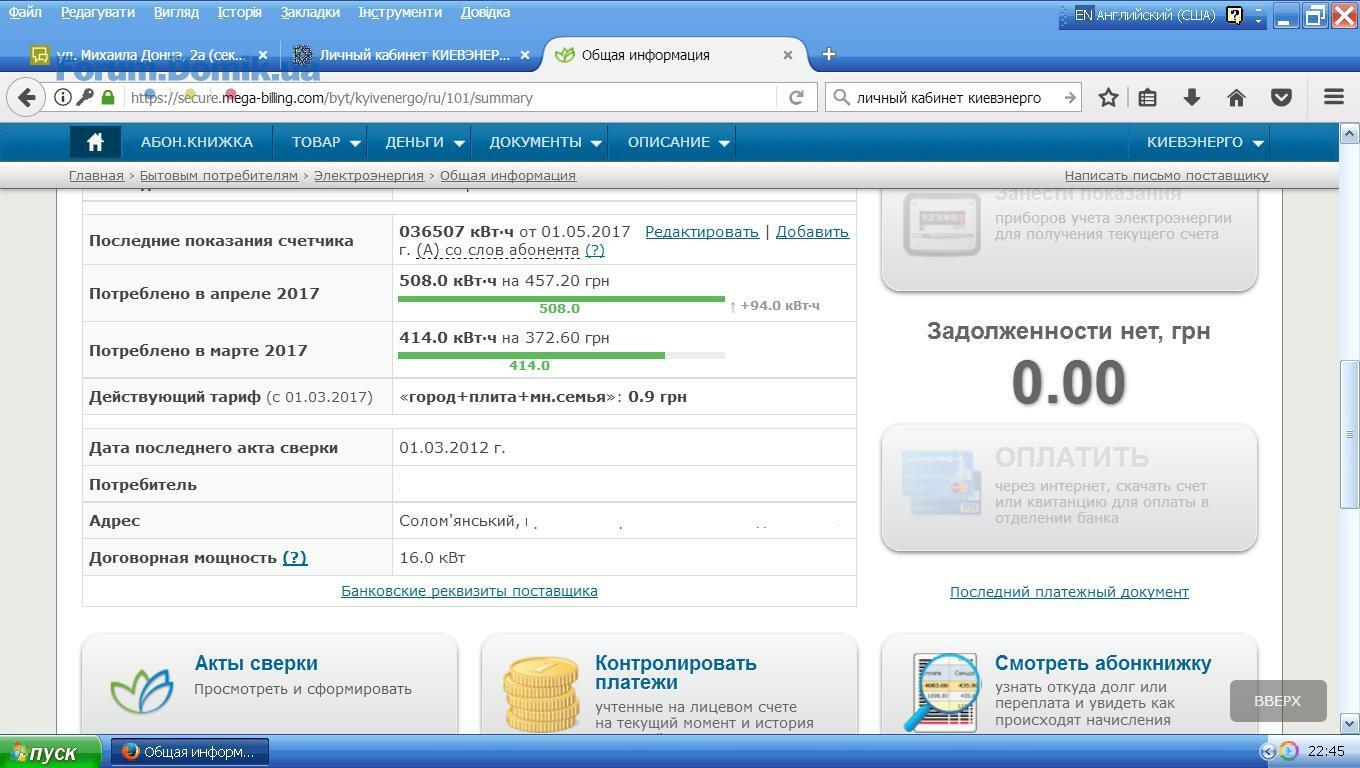Click the ВВЕРХ scroll-to-top button
The height and width of the screenshot is (768, 1360).
coord(1278,701)
